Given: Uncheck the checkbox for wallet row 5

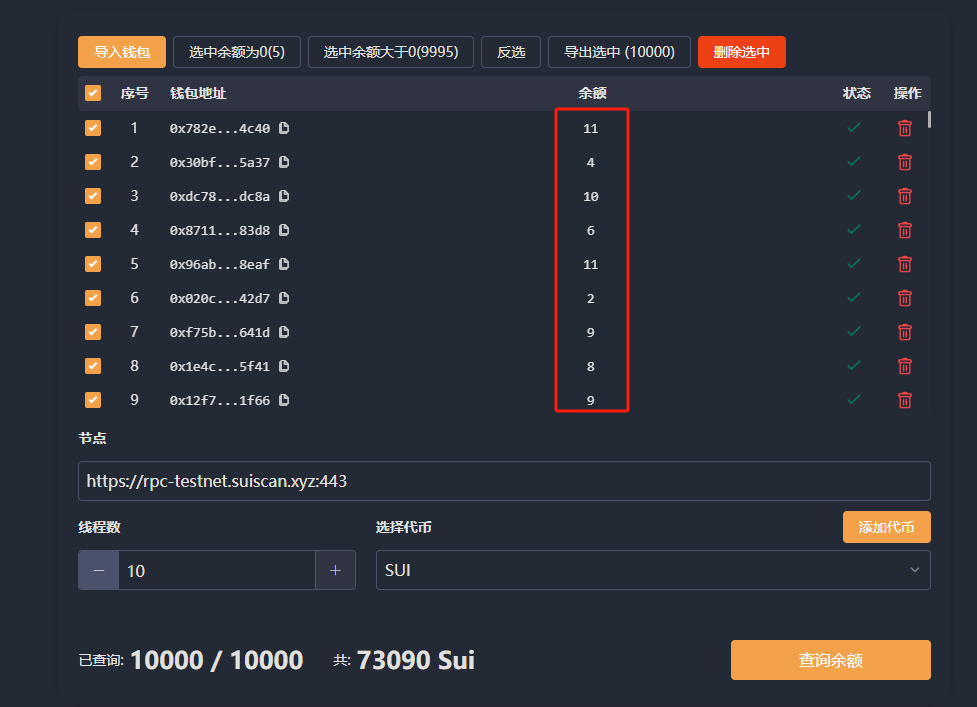Looking at the screenshot, I should coord(93,263).
